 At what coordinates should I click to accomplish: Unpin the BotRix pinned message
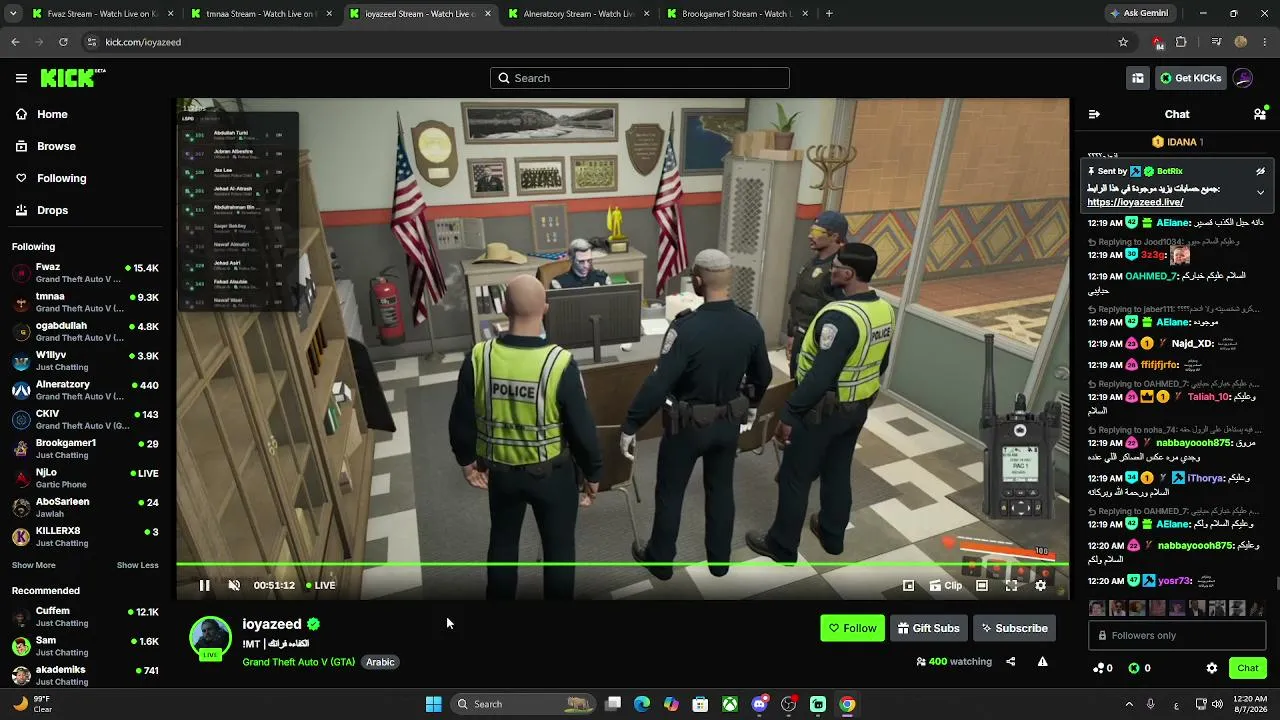(x=1260, y=172)
